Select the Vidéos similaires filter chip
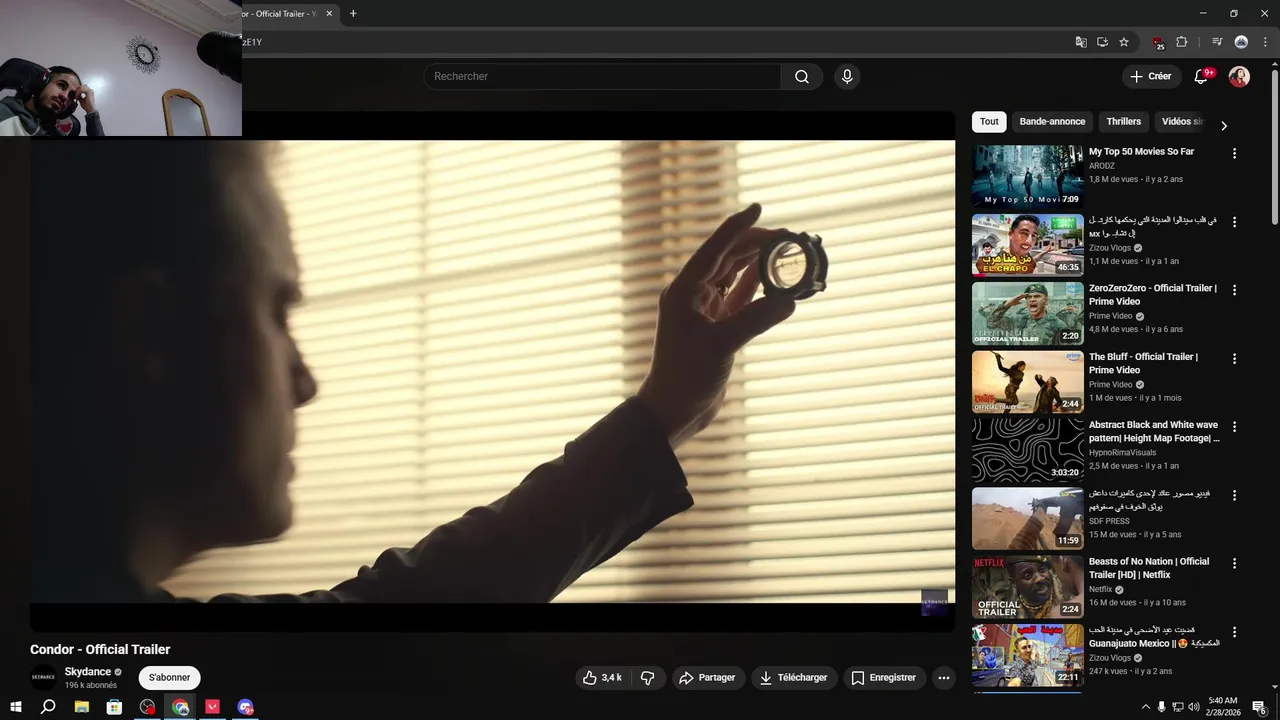 tap(1181, 122)
